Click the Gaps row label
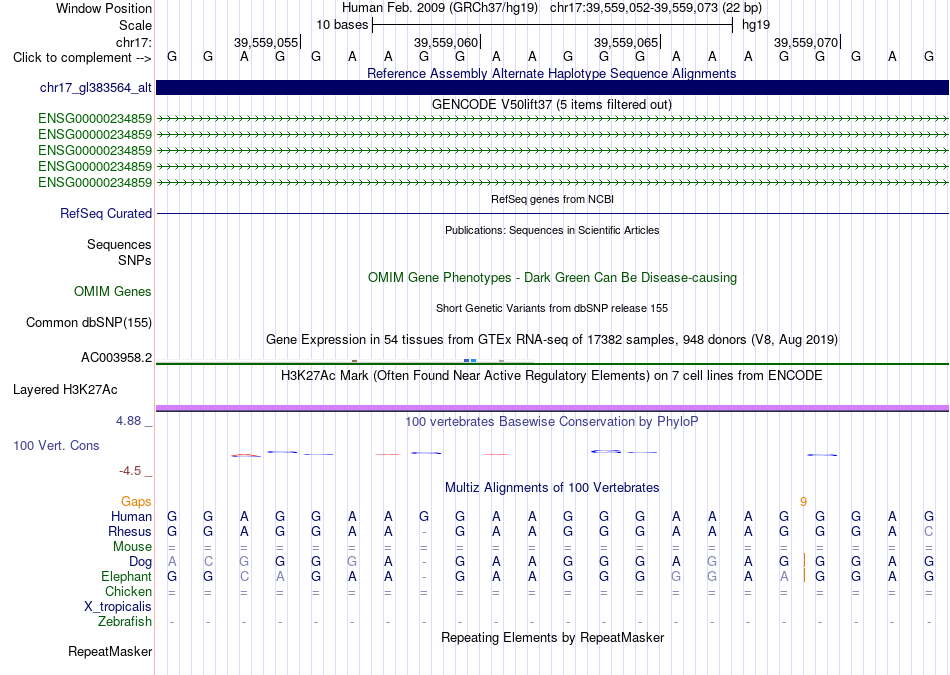This screenshot has height=675, width=950. click(136, 501)
